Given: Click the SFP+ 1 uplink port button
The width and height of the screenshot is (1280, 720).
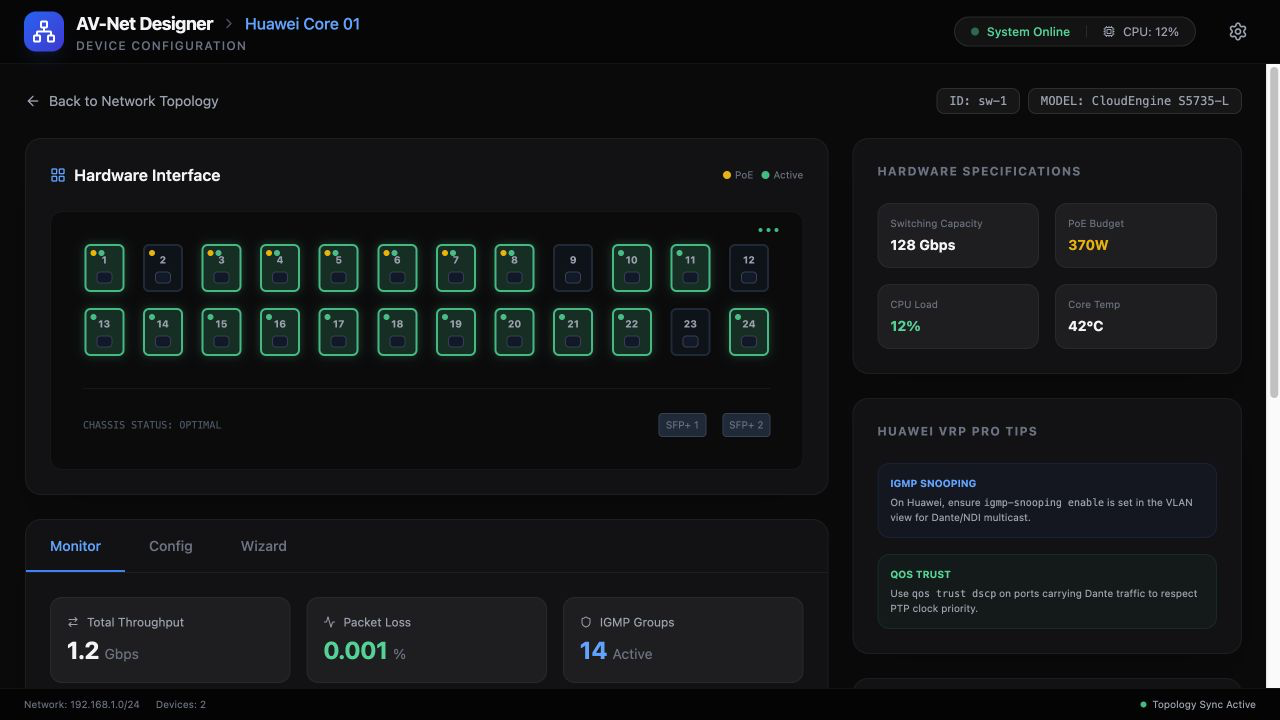Looking at the screenshot, I should (682, 425).
